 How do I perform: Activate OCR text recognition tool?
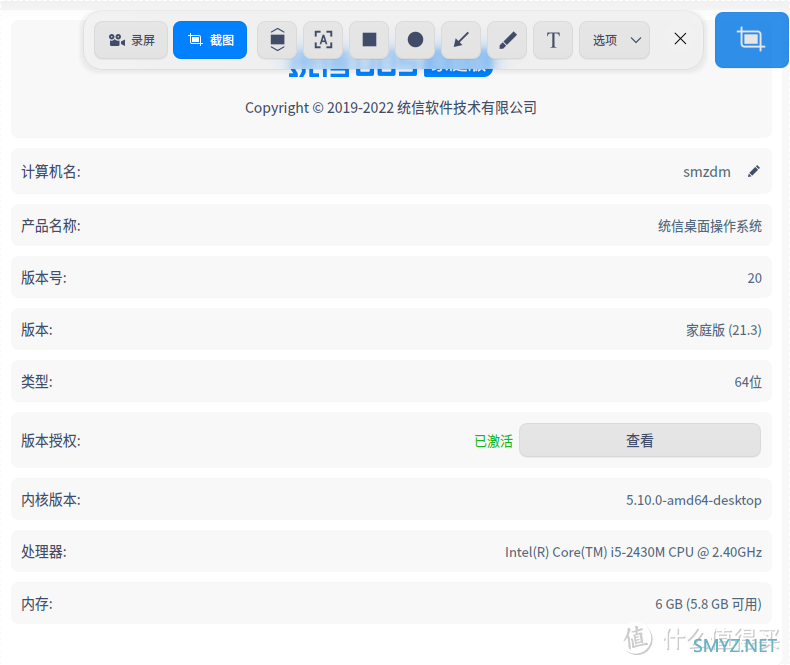click(x=323, y=40)
